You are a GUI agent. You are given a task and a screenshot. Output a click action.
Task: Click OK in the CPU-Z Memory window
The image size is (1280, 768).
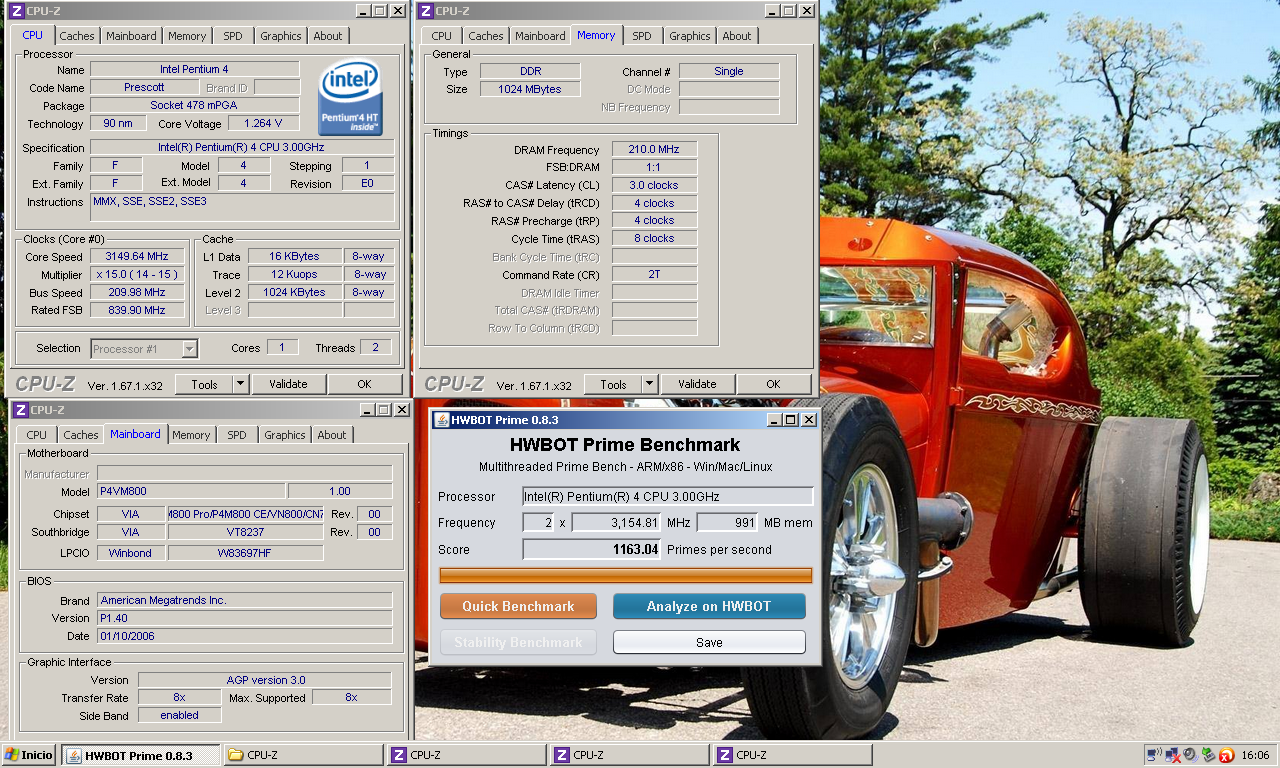click(773, 384)
